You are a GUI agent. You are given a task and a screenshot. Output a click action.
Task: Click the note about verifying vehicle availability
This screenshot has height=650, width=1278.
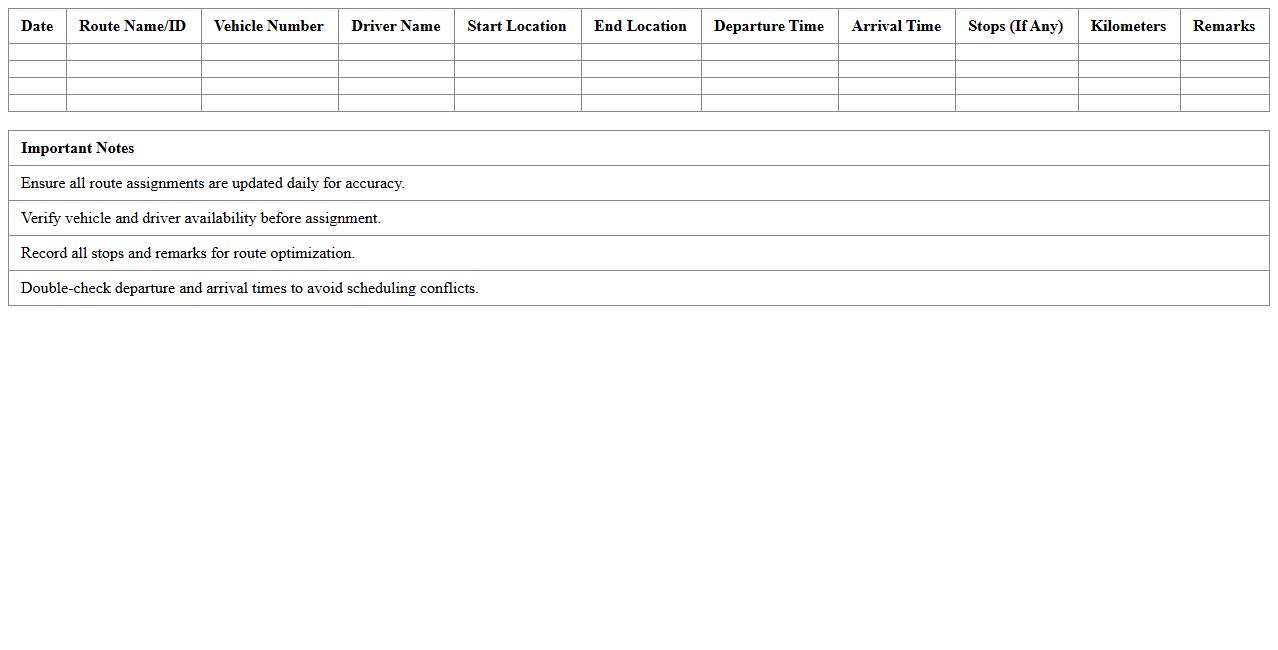pyautogui.click(x=200, y=218)
